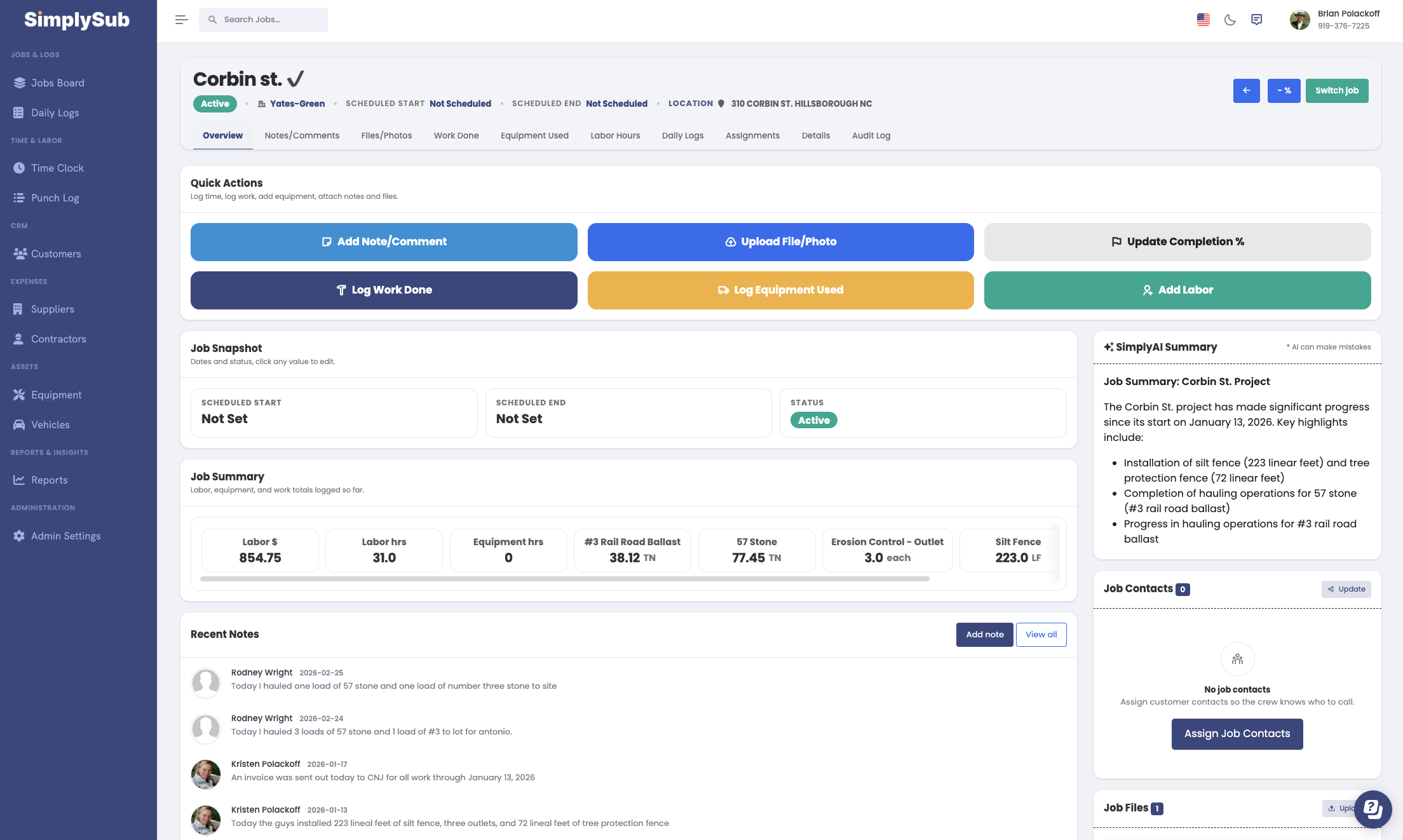Click the back arrow button
Image resolution: width=1403 pixels, height=840 pixels.
tap(1246, 91)
